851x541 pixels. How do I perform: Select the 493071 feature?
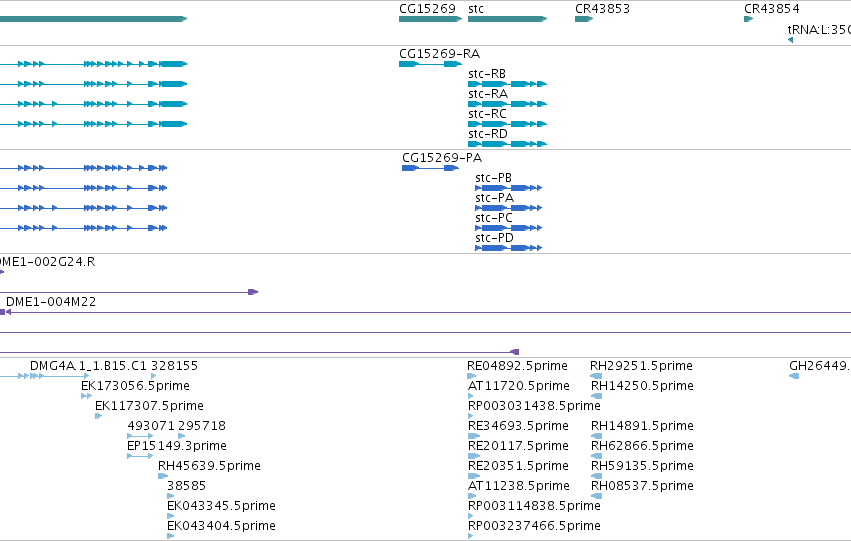point(140,436)
